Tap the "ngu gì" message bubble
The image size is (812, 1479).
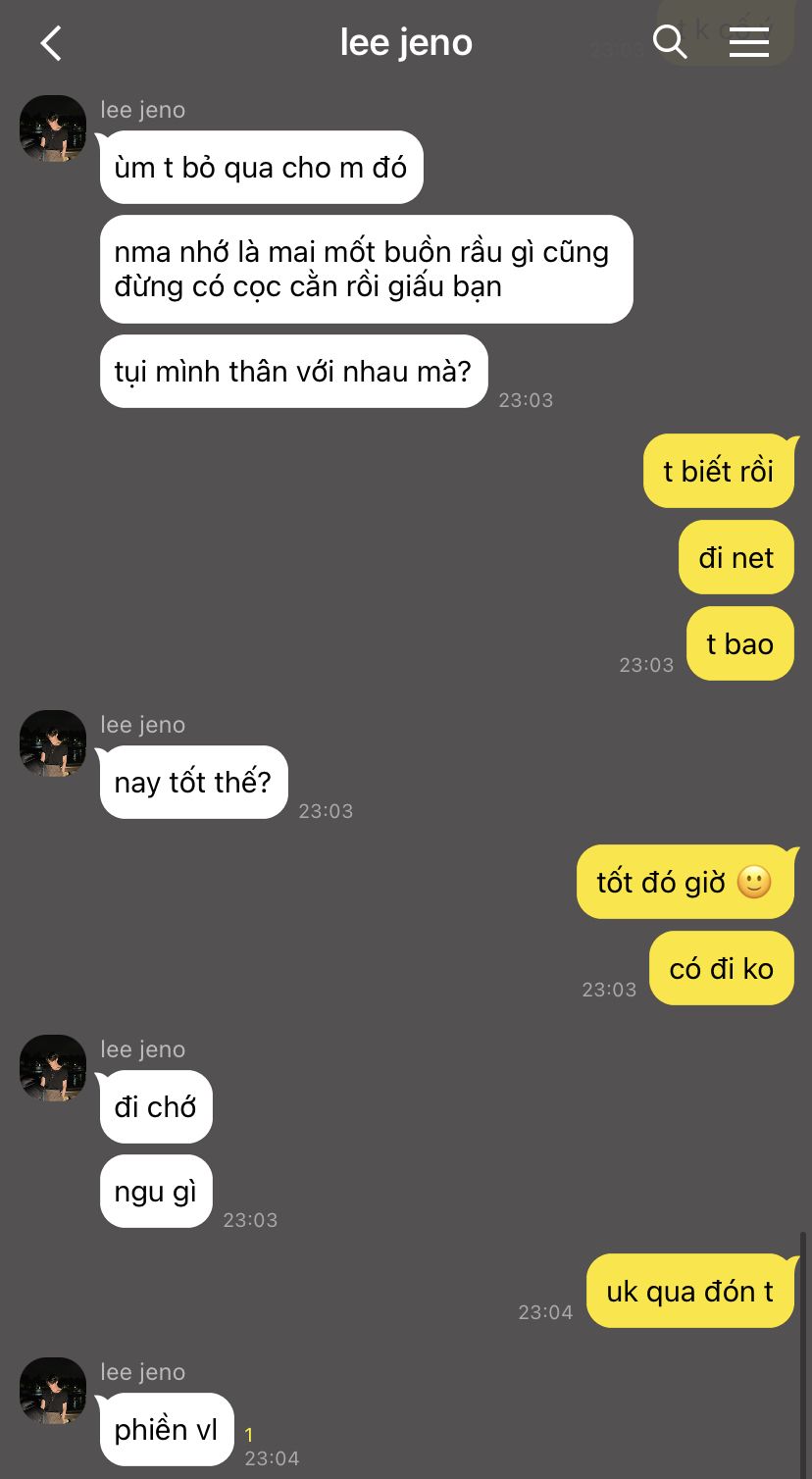pyautogui.click(x=156, y=1192)
